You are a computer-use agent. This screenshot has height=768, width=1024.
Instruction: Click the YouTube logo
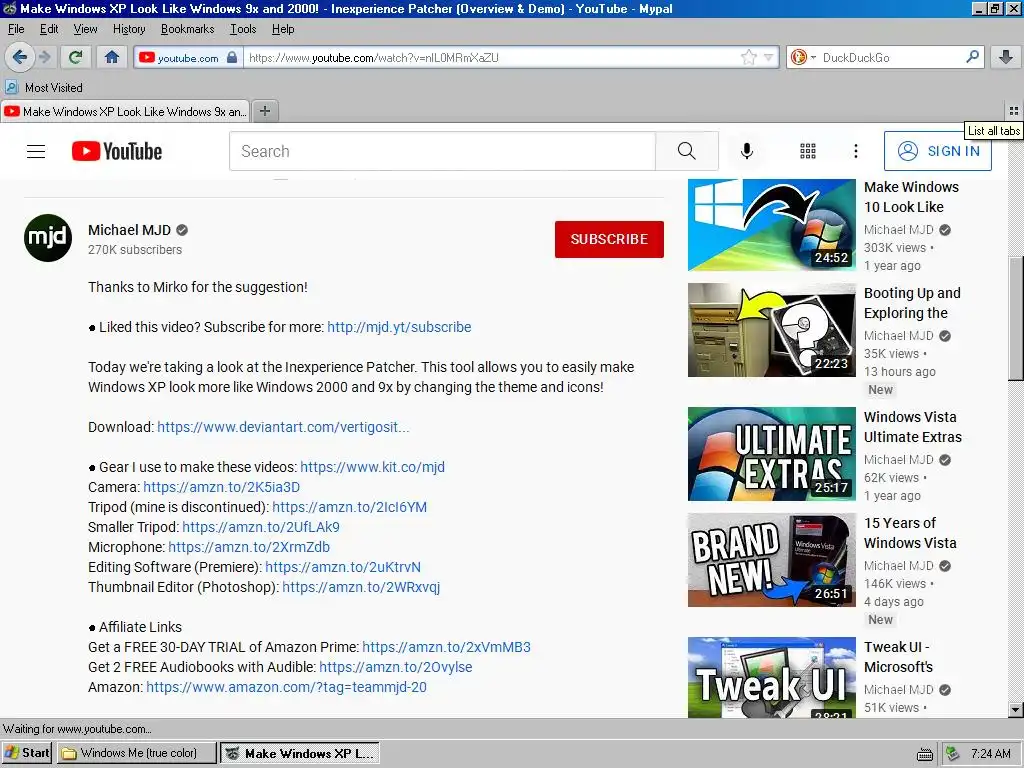tap(117, 152)
